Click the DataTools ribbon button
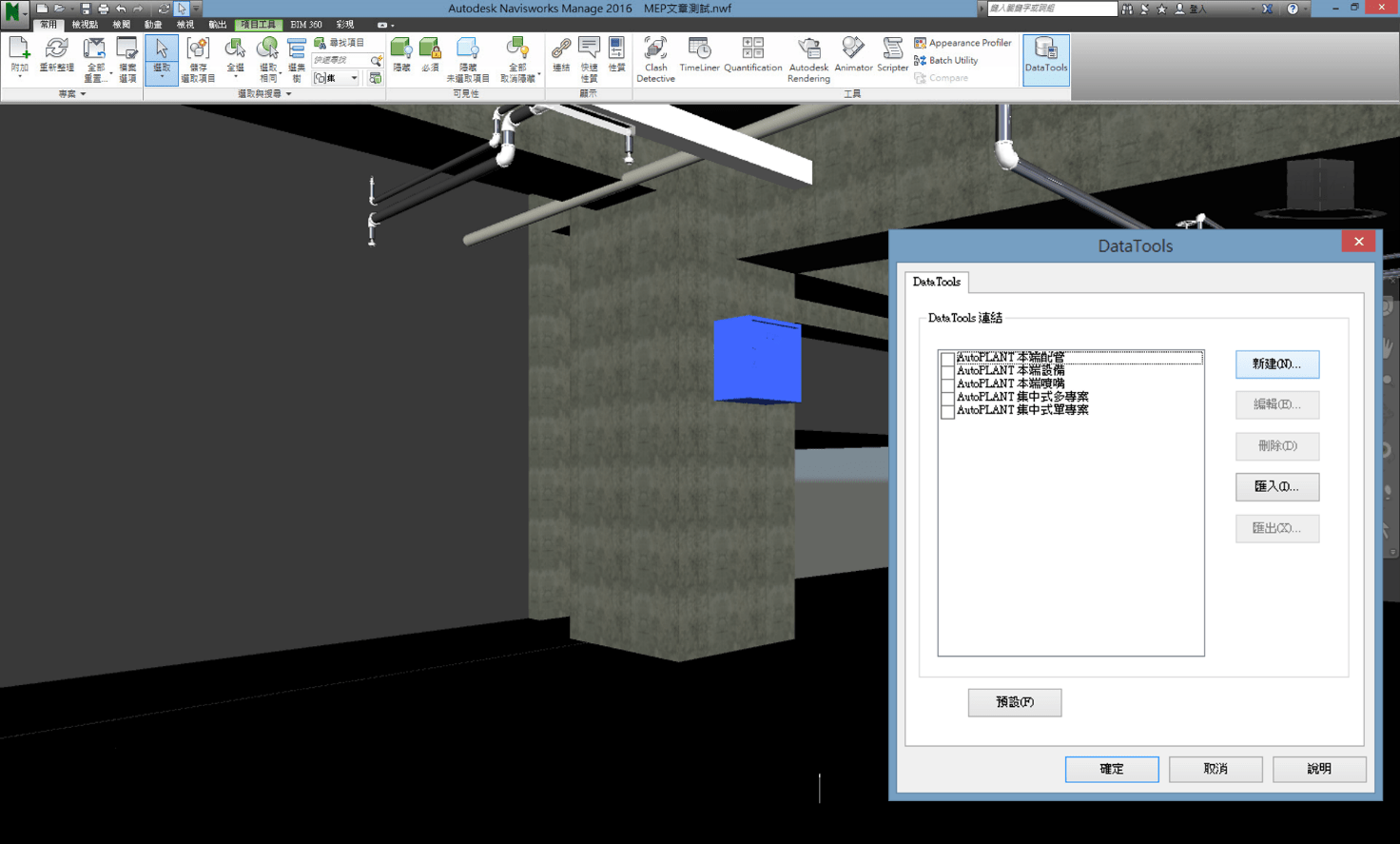 click(1046, 60)
